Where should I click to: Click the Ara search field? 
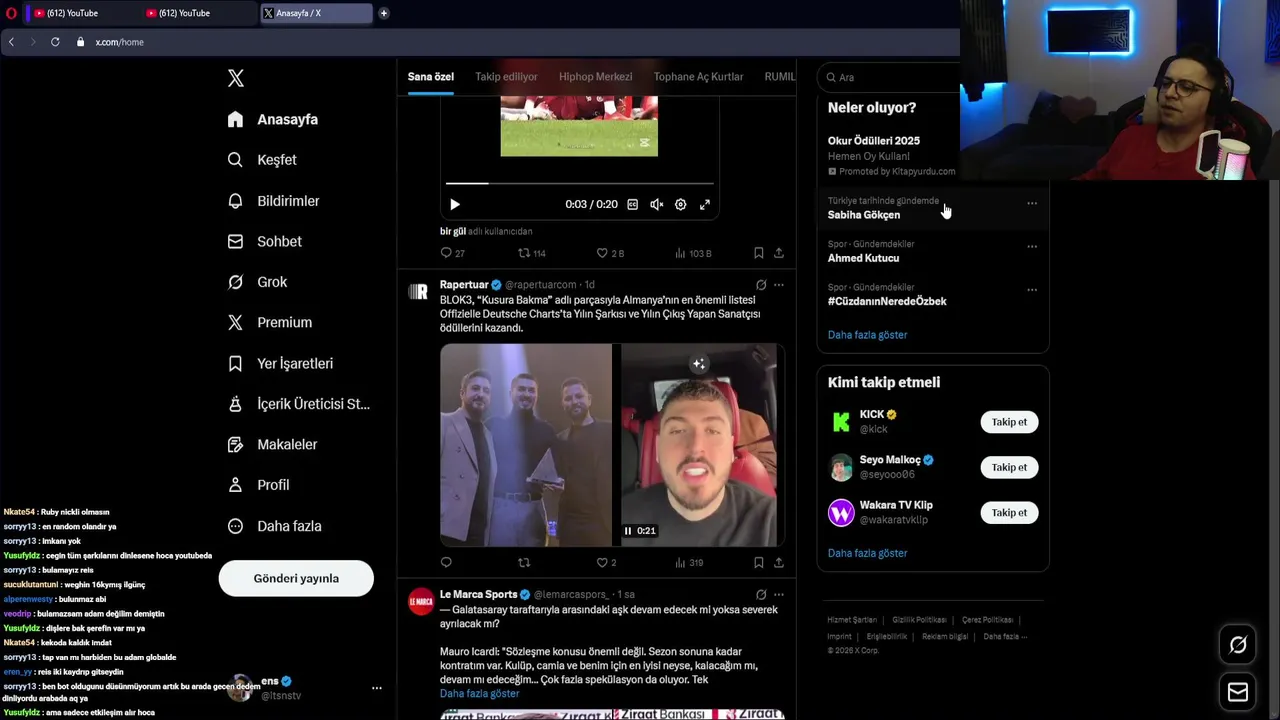(890, 77)
